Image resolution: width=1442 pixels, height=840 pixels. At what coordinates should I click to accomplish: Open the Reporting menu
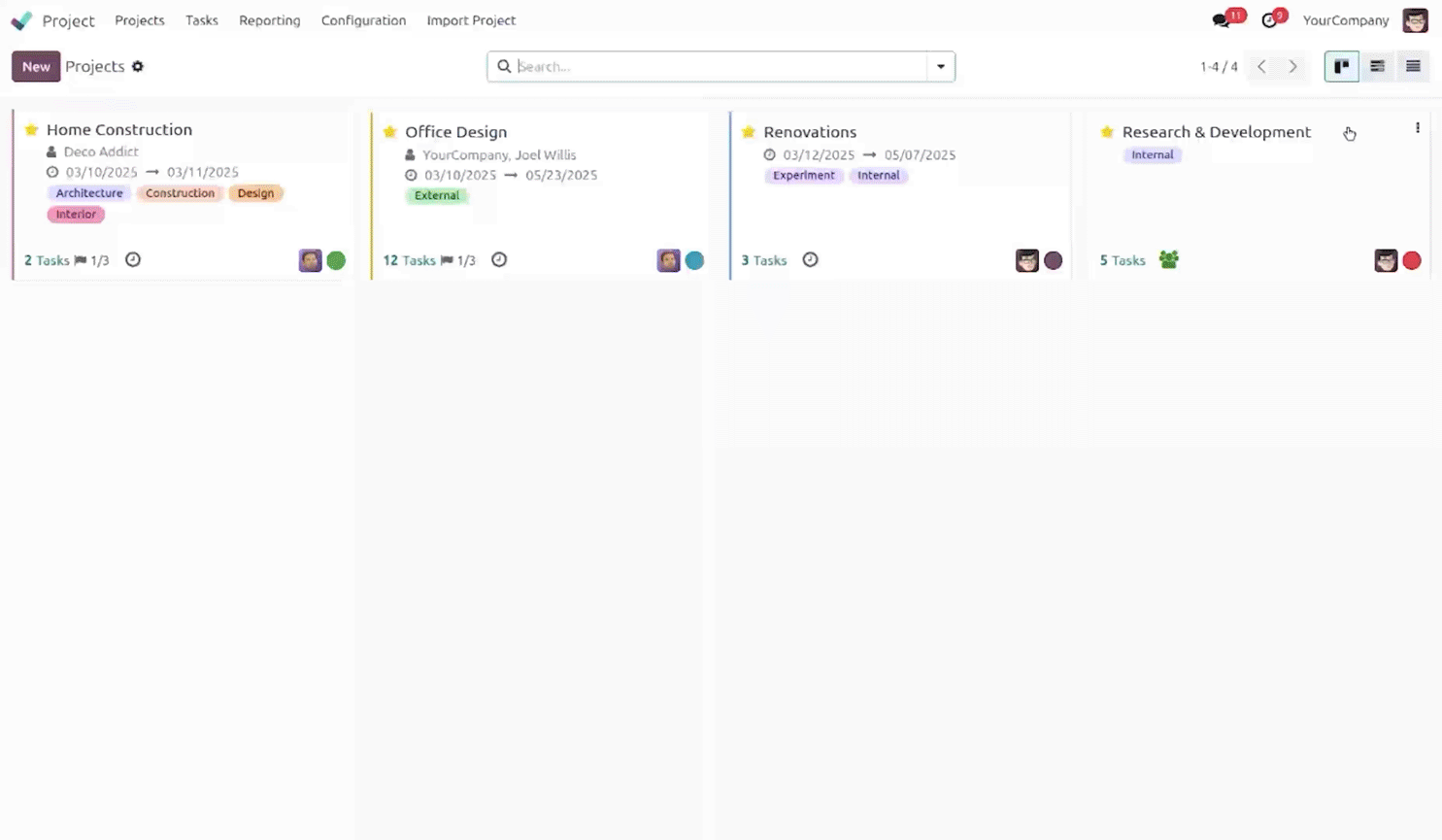pos(269,20)
